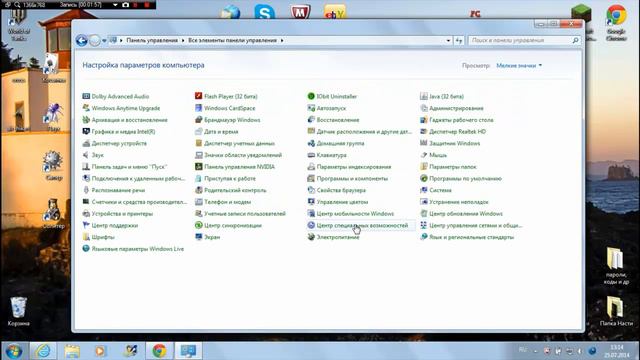Open Windows Anytime Upgrade link
Screen dimensions: 640x360
(126, 108)
